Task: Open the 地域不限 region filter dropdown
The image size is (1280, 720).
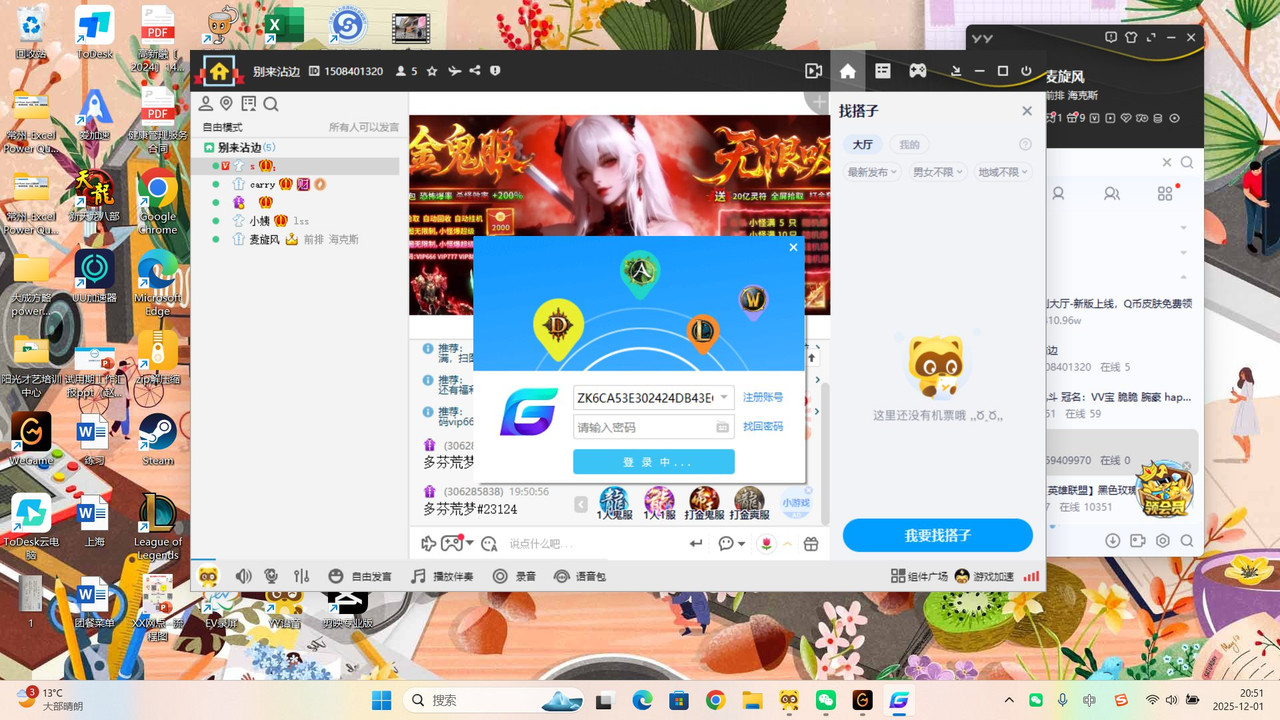Action: click(x=1003, y=172)
